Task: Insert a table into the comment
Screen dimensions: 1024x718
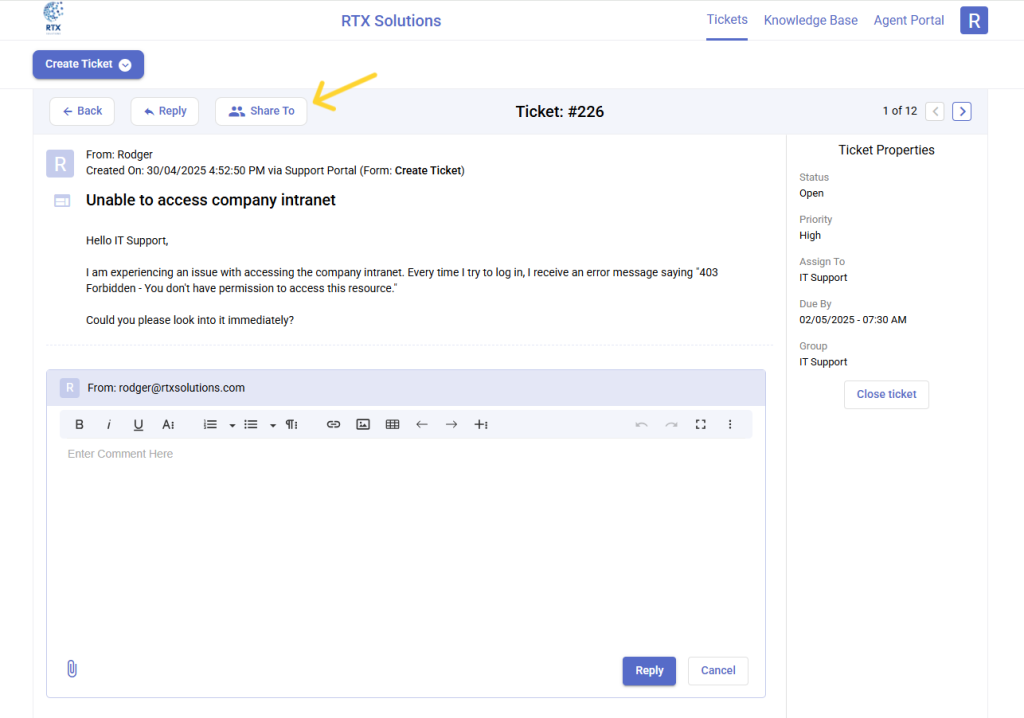Action: 392,425
